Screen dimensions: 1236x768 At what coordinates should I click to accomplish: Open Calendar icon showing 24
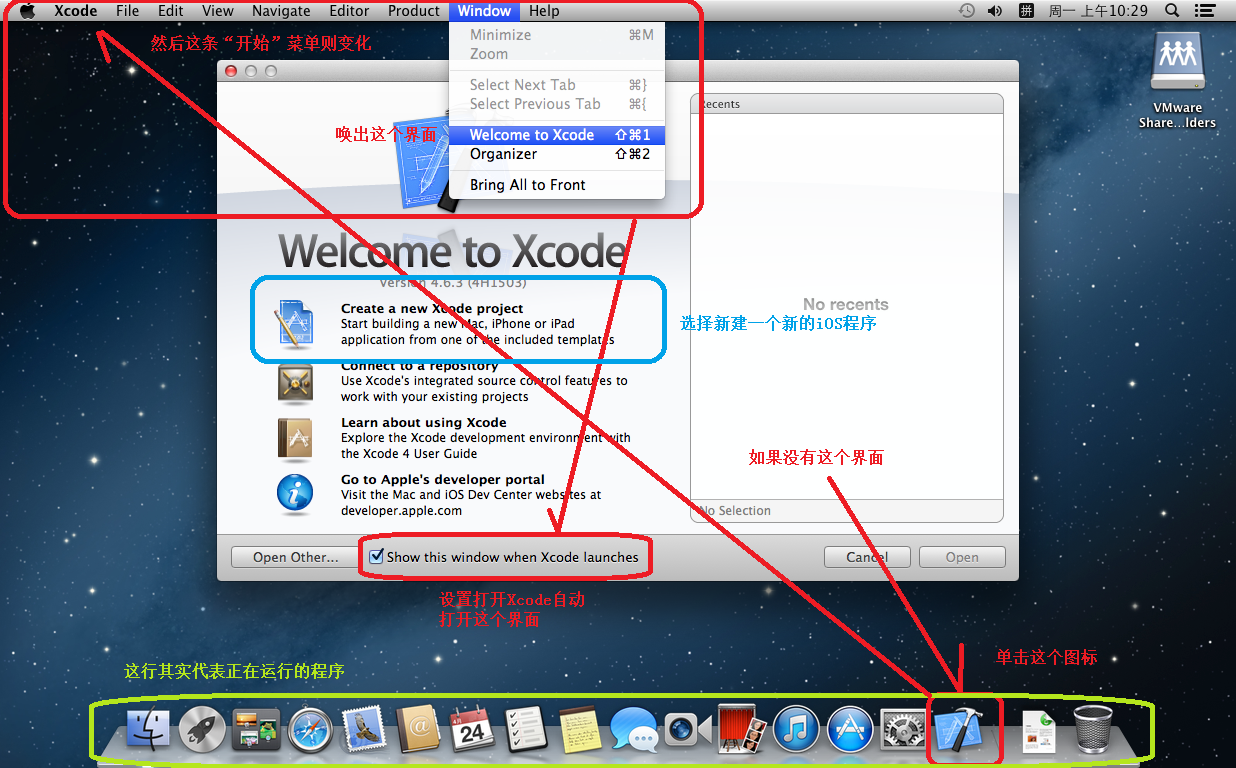pyautogui.click(x=472, y=730)
